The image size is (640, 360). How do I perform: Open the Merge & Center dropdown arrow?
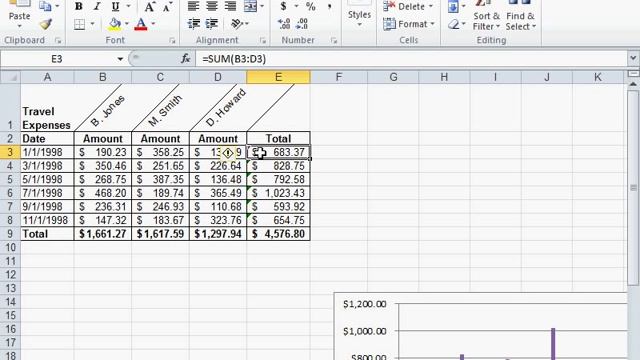(x=262, y=6)
